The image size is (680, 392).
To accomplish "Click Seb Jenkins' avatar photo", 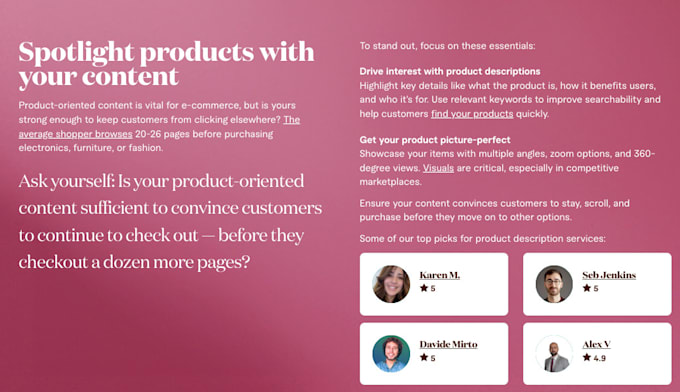I will click(x=554, y=284).
